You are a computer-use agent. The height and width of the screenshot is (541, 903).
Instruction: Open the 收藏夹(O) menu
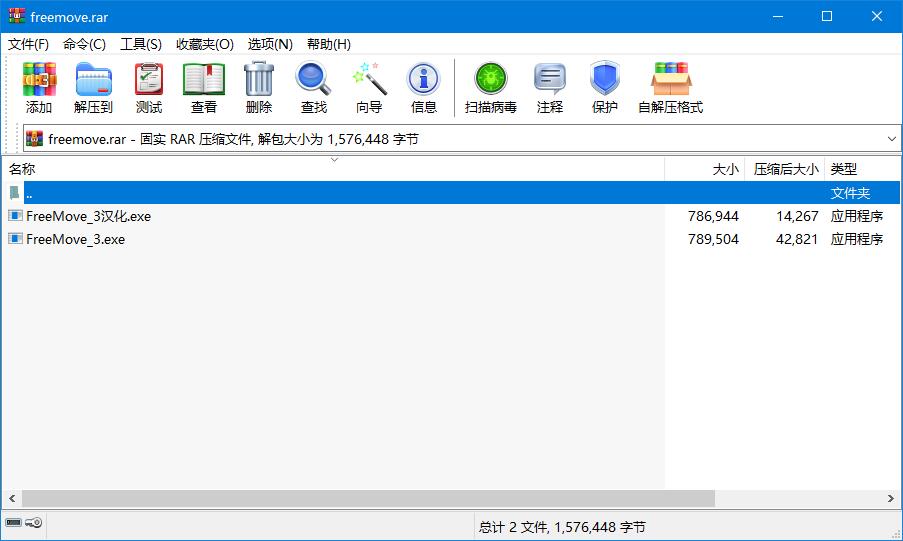(204, 44)
